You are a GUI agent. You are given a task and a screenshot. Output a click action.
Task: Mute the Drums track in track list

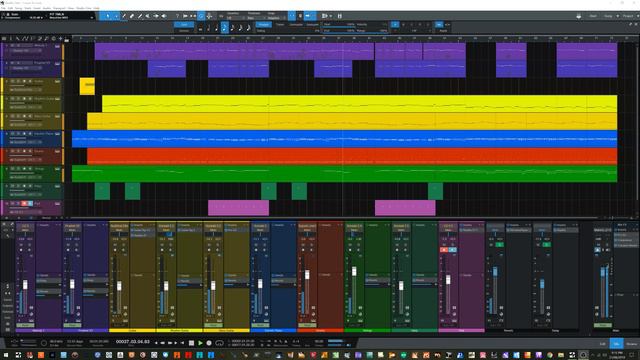click(x=12, y=151)
